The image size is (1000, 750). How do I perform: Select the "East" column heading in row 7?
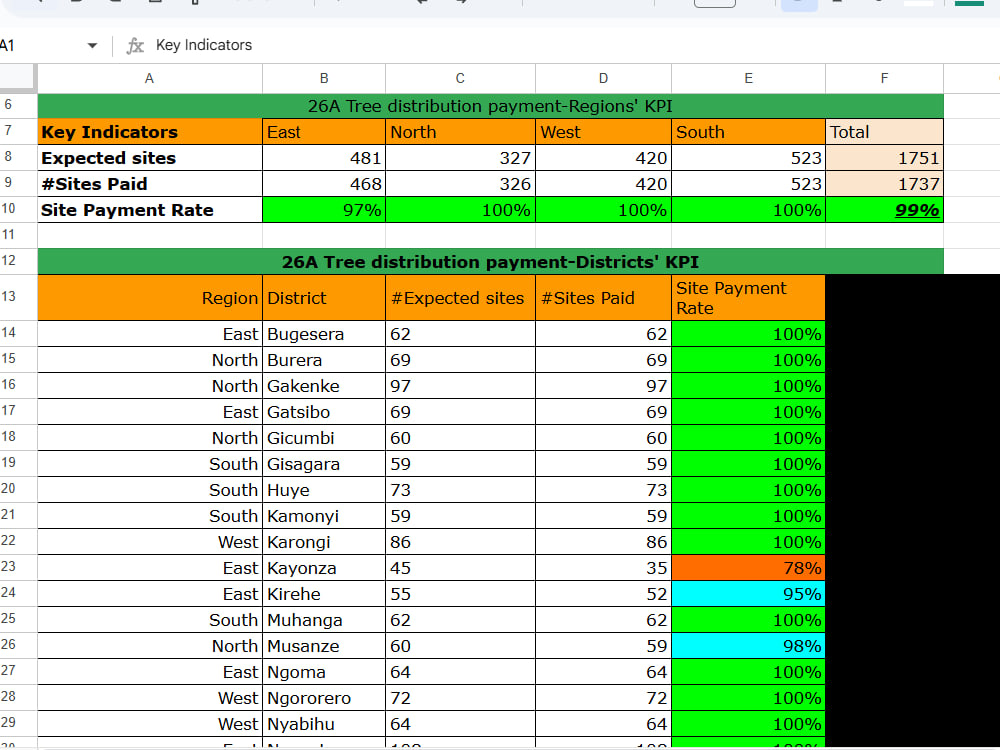click(324, 132)
